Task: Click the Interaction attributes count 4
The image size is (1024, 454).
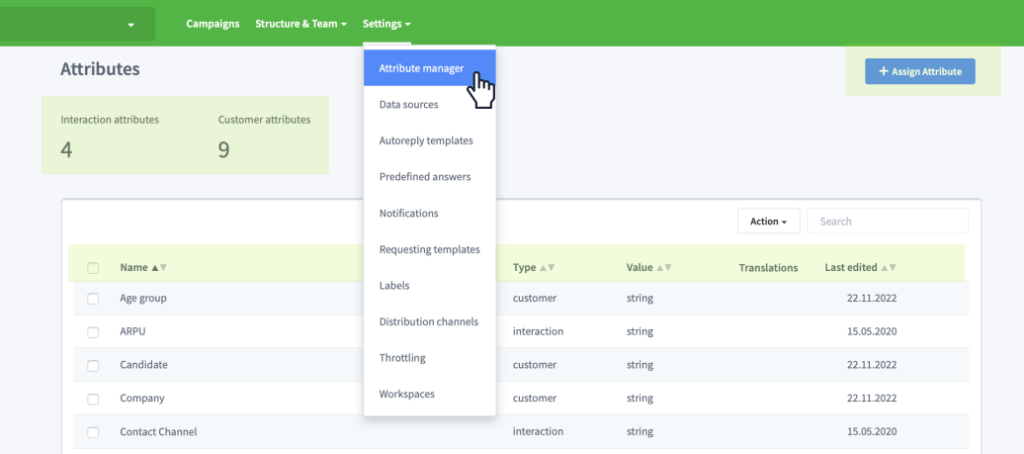Action: (66, 150)
